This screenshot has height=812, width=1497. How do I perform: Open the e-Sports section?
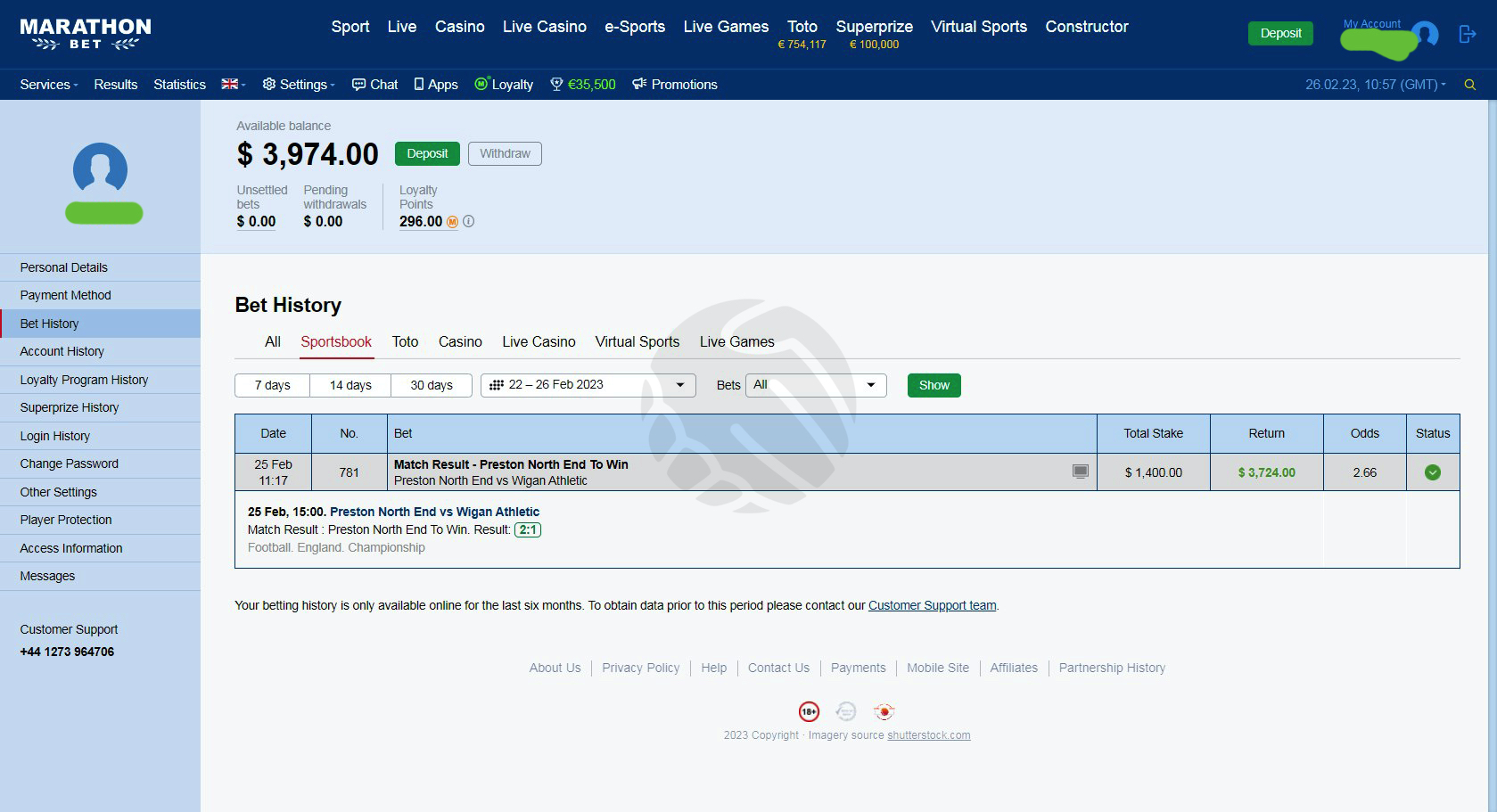click(635, 27)
